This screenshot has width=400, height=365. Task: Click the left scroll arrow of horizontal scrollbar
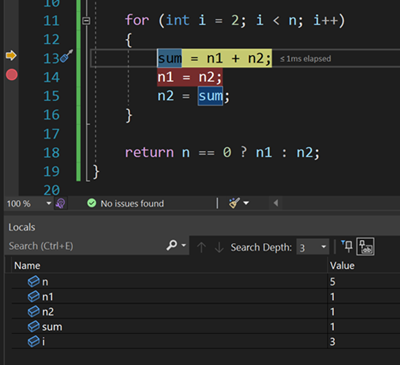[x=275, y=203]
